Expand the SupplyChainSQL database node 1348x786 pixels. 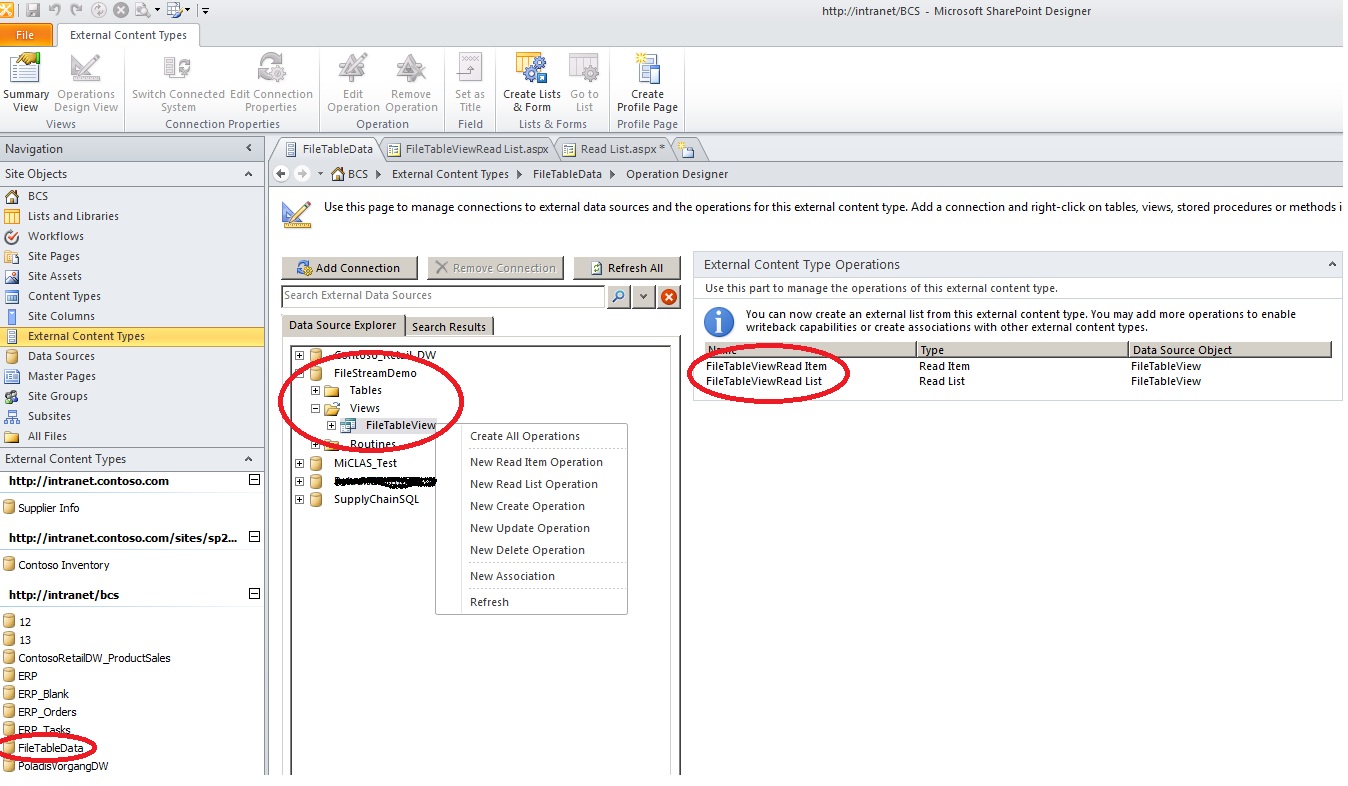299,499
